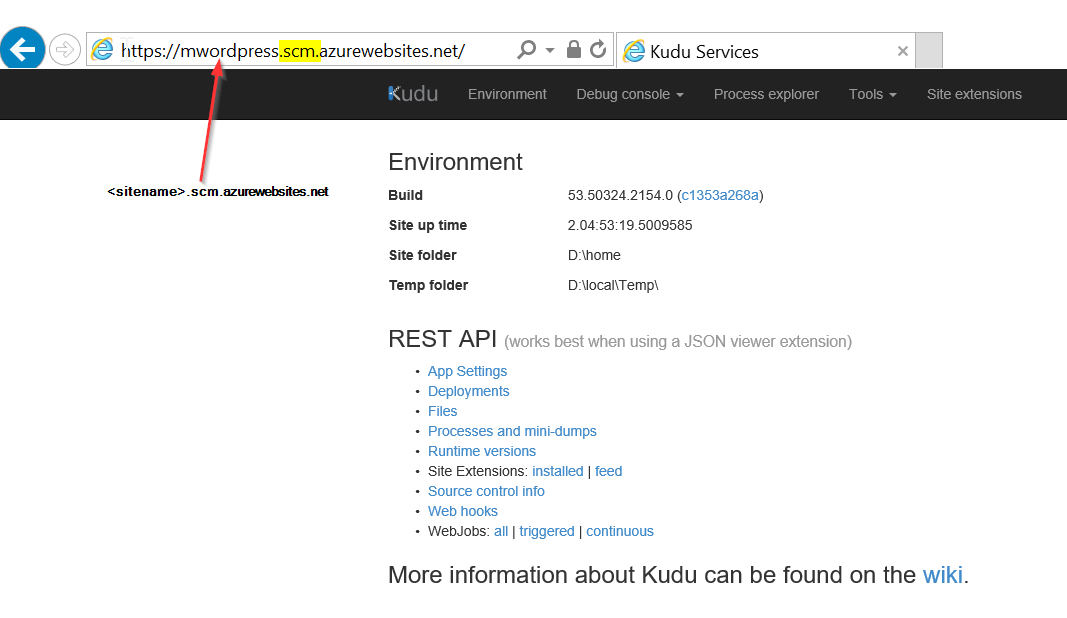Open the App Settings REST link

pos(467,371)
